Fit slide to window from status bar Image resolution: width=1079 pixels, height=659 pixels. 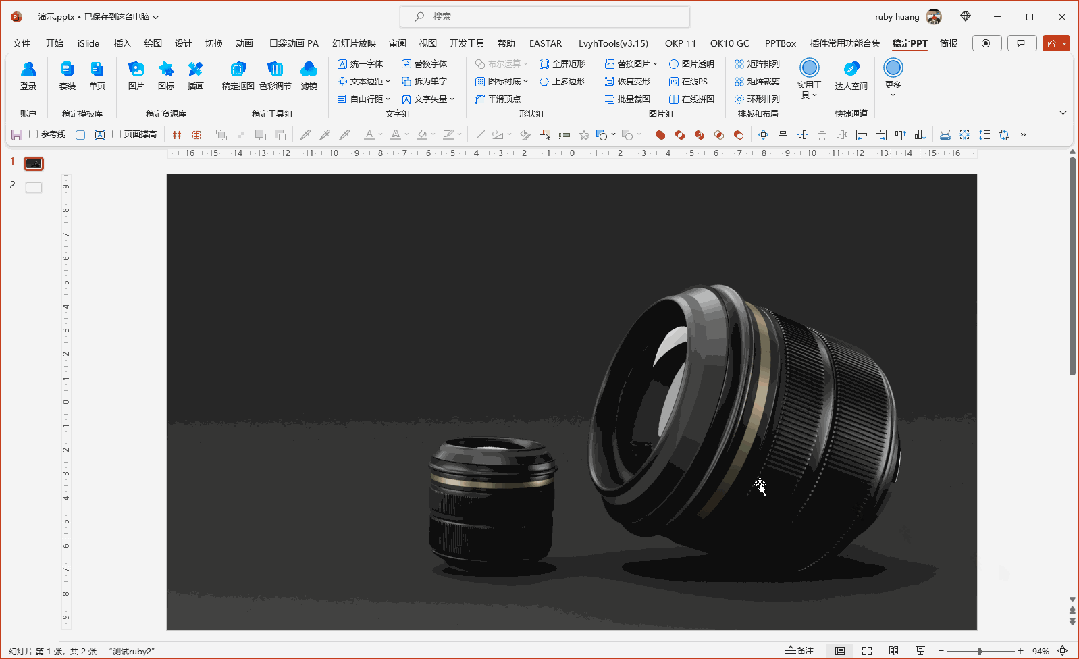click(1061, 651)
